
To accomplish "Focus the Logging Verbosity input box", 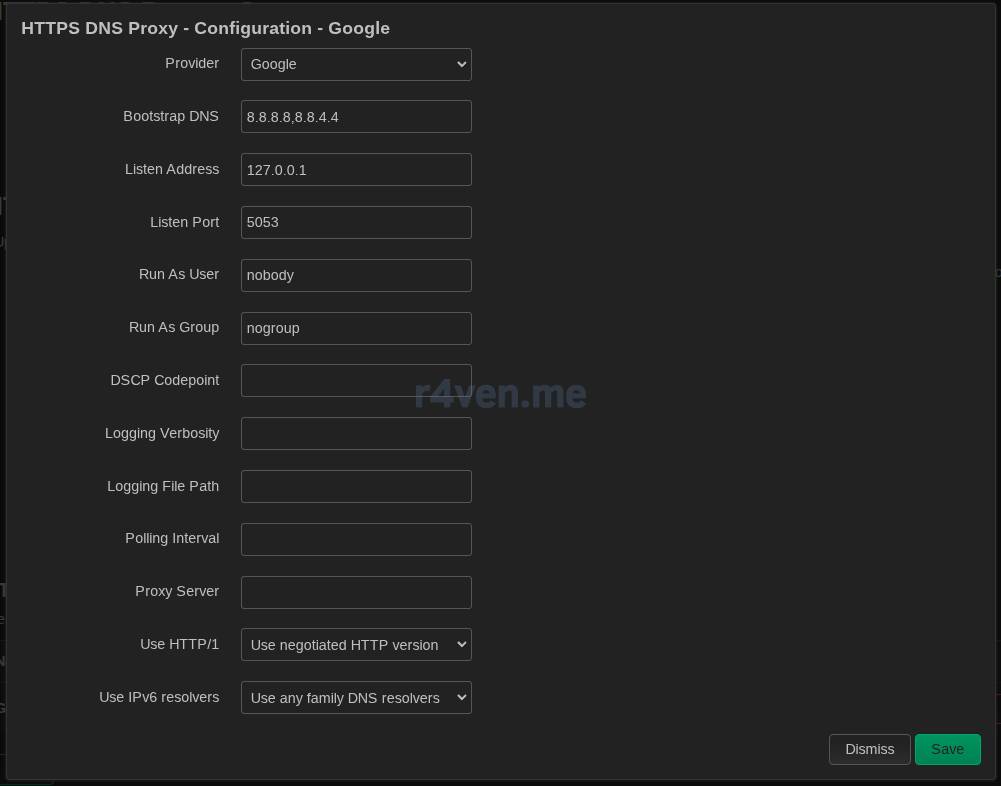I will coord(355,434).
